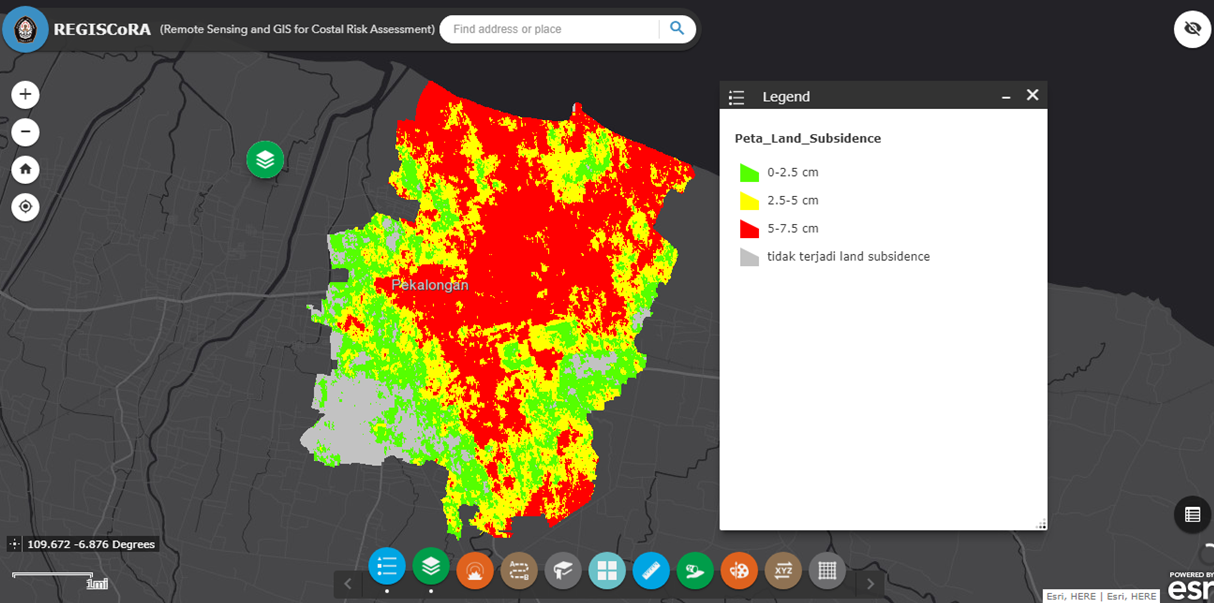This screenshot has height=603, width=1214.
Task: Click the '5-7.5 cm' legend label
Action: click(x=793, y=228)
